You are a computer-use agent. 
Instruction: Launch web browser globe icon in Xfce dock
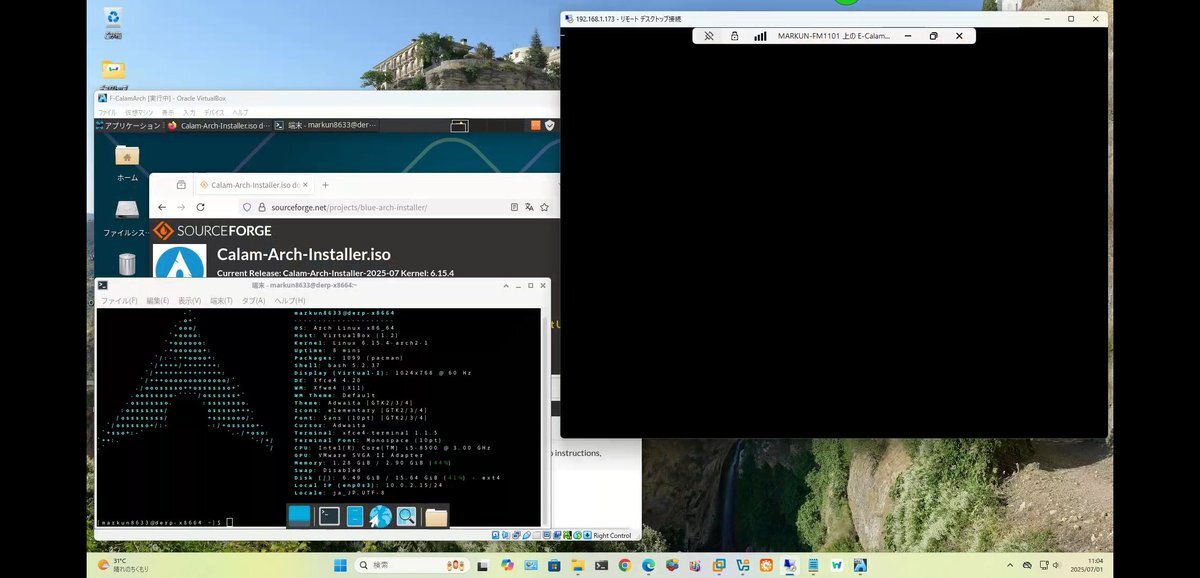pos(380,516)
